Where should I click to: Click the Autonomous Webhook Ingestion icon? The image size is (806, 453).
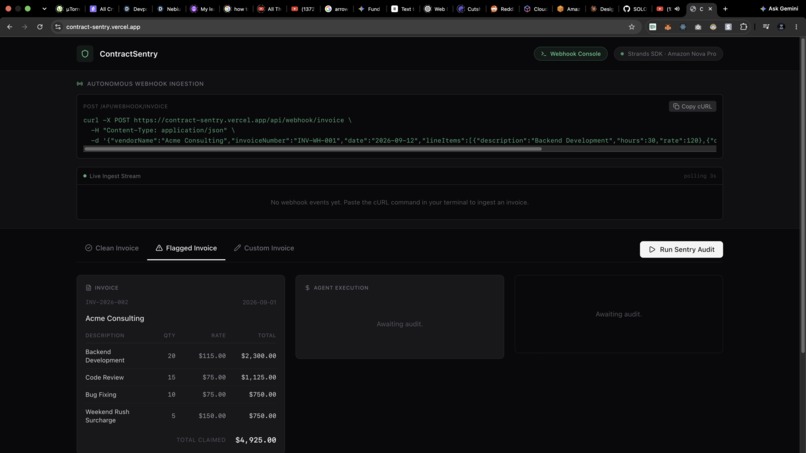point(80,84)
